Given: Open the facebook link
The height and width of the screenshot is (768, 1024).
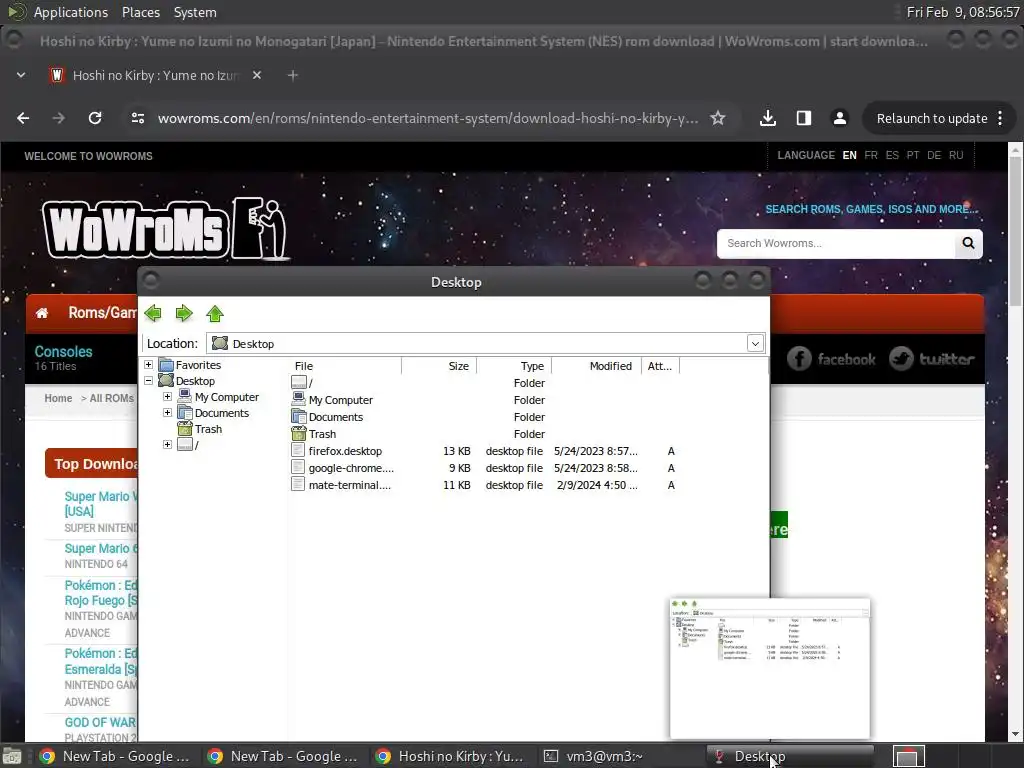Looking at the screenshot, I should 831,359.
